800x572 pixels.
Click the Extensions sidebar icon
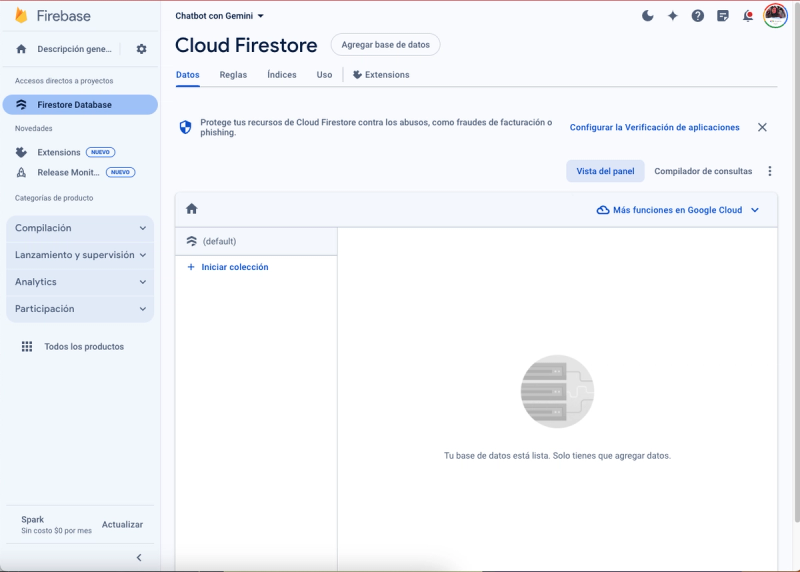21,152
